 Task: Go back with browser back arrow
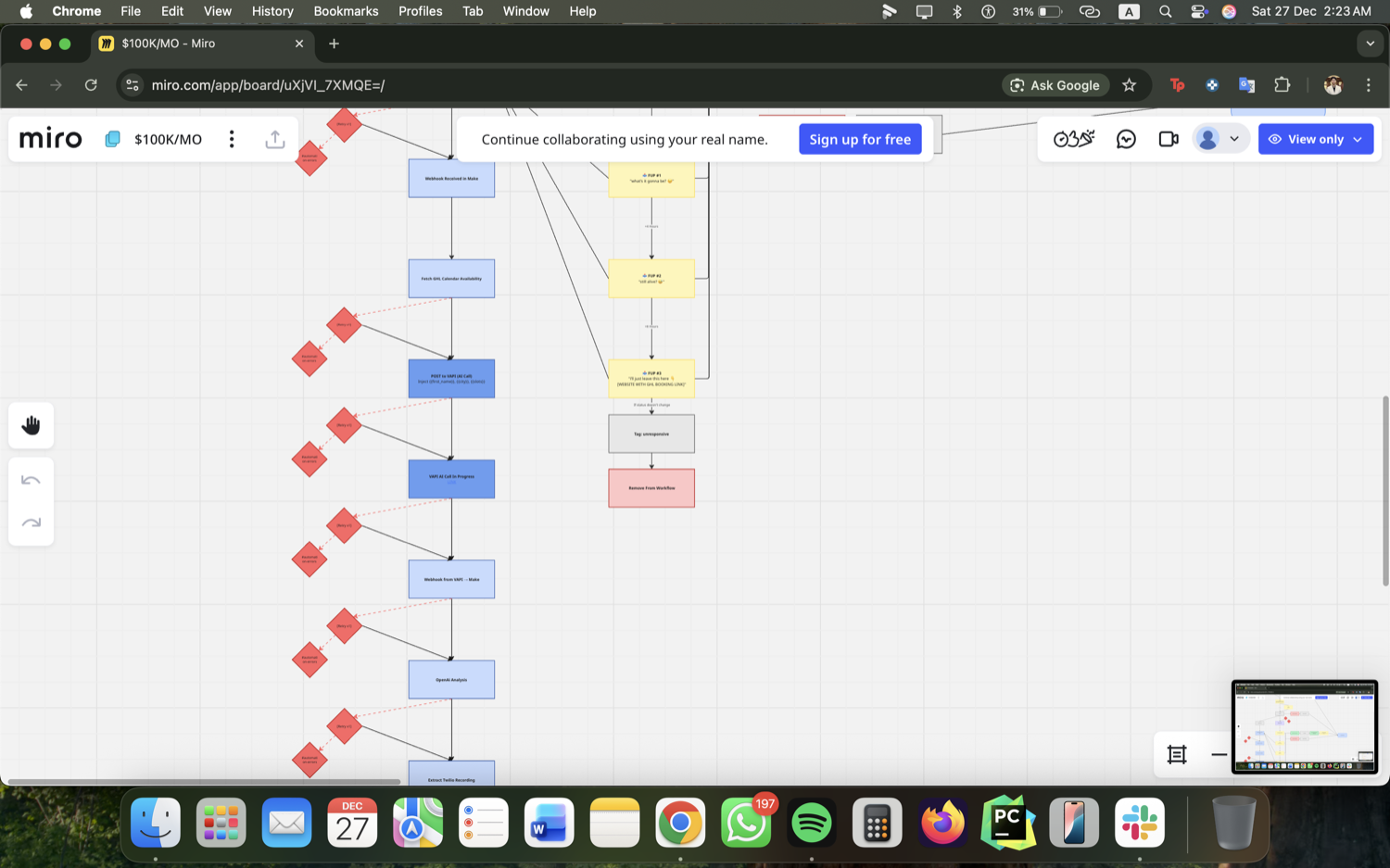pyautogui.click(x=21, y=85)
